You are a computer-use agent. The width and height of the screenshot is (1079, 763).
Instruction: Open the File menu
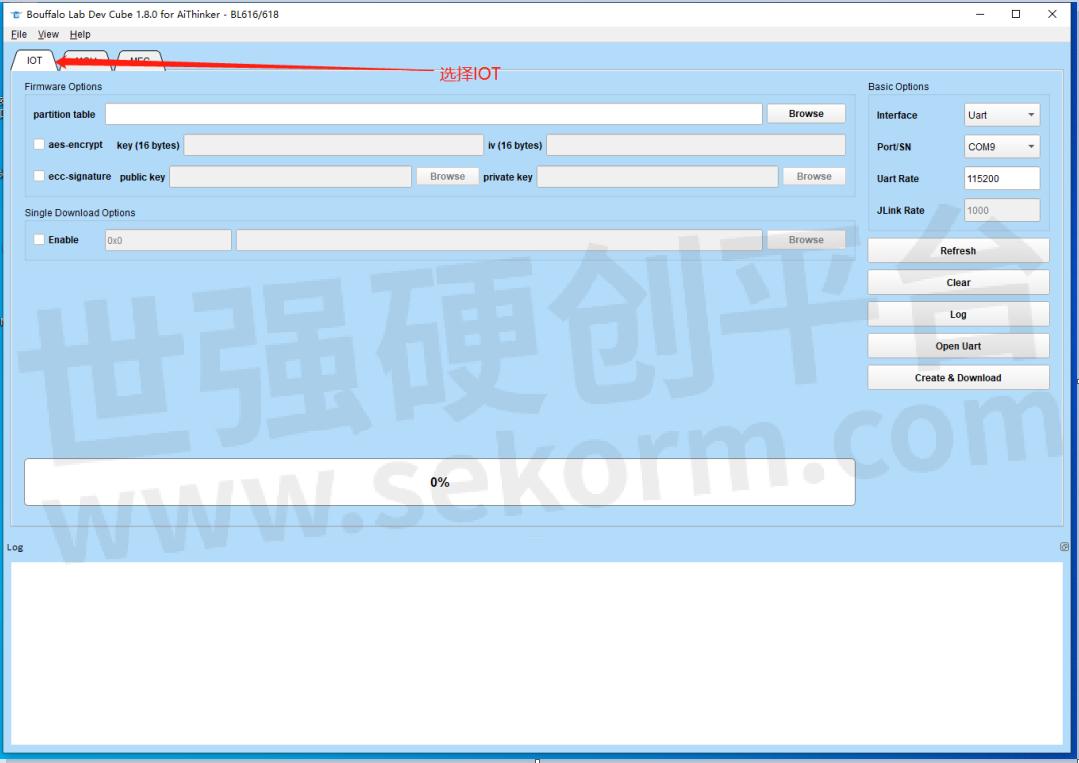pyautogui.click(x=18, y=33)
